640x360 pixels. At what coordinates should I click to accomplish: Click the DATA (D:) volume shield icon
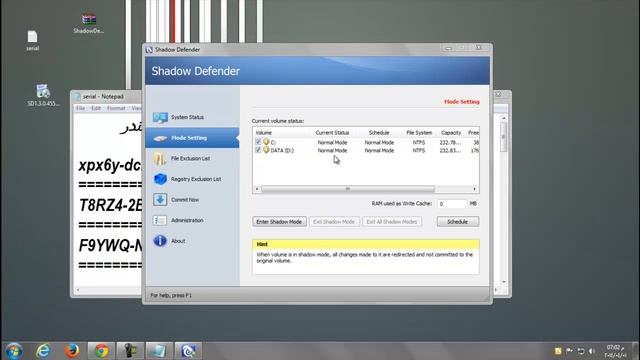(x=266, y=150)
